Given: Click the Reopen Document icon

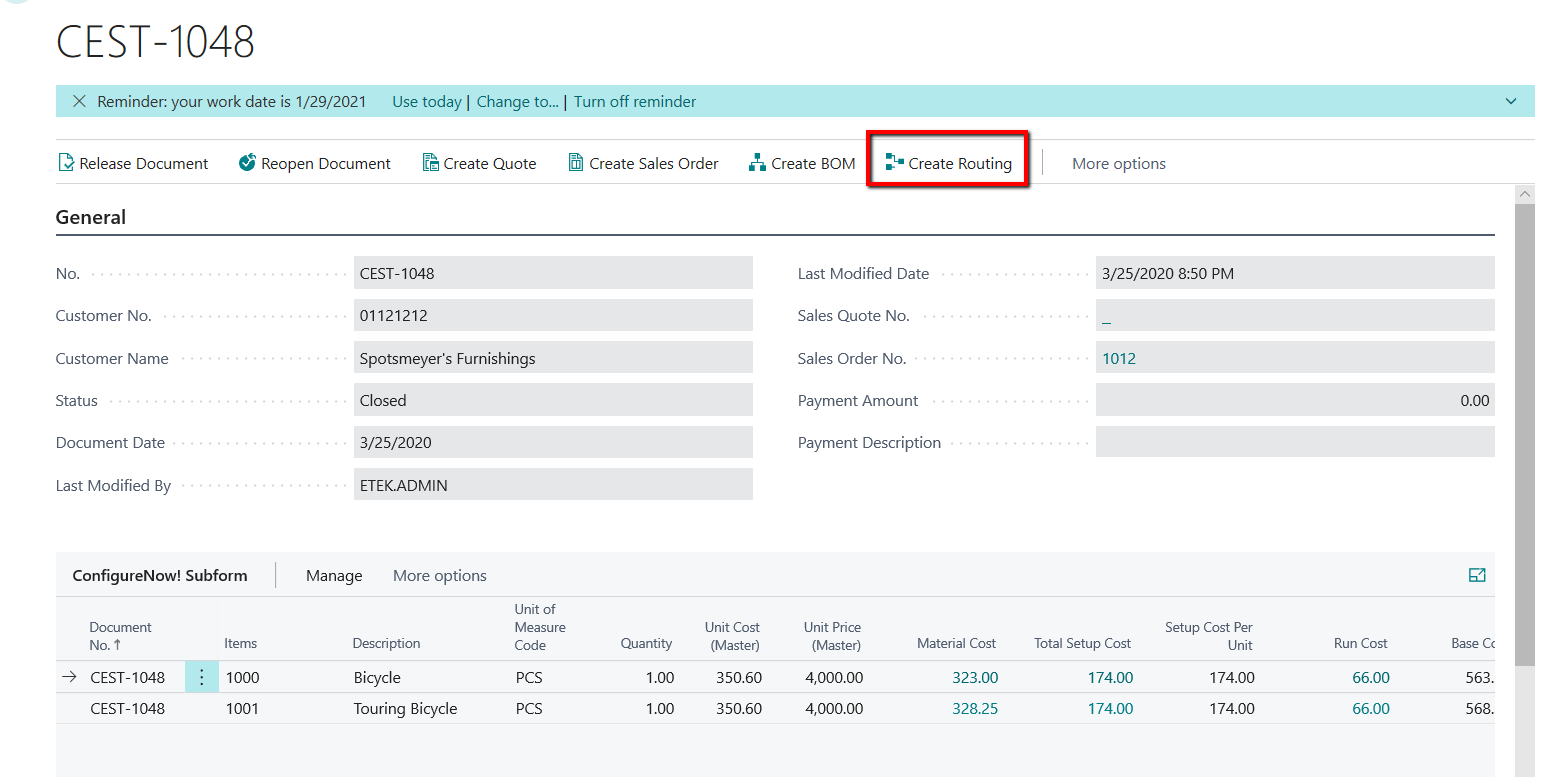Looking at the screenshot, I should click(248, 163).
